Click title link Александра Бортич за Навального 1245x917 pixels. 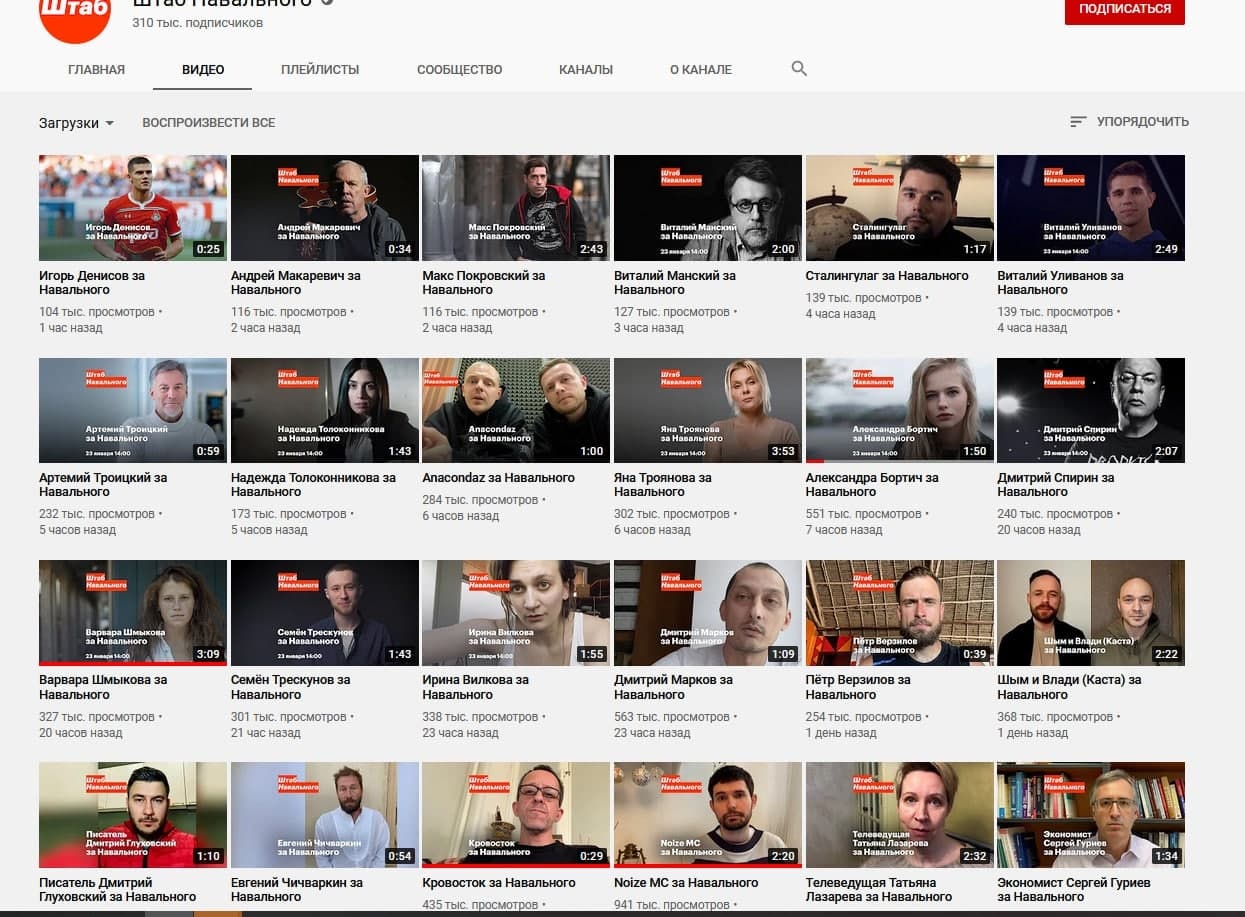pyautogui.click(x=872, y=485)
